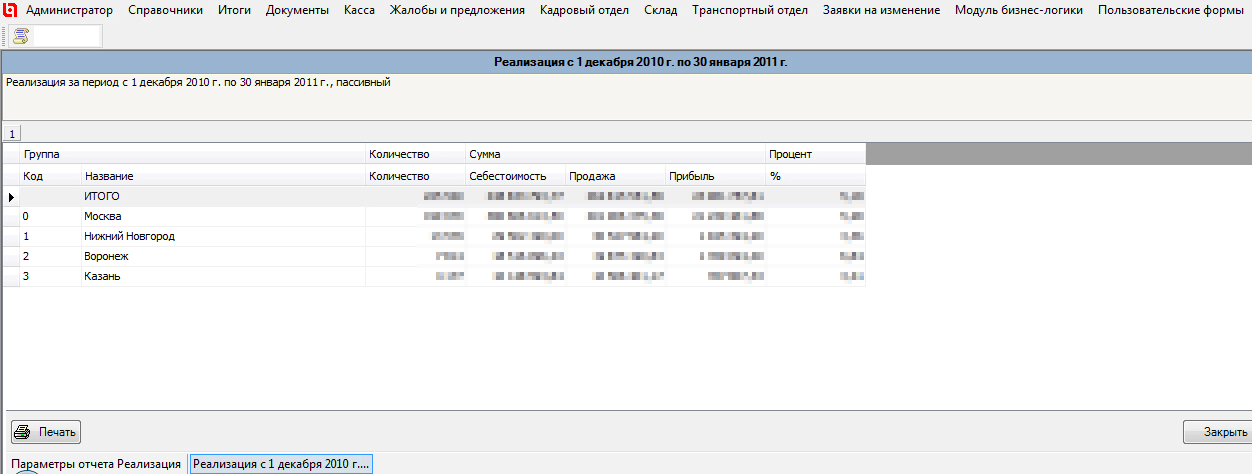1252x474 pixels.
Task: Open the Администратор menu
Action: pyautogui.click(x=70, y=10)
